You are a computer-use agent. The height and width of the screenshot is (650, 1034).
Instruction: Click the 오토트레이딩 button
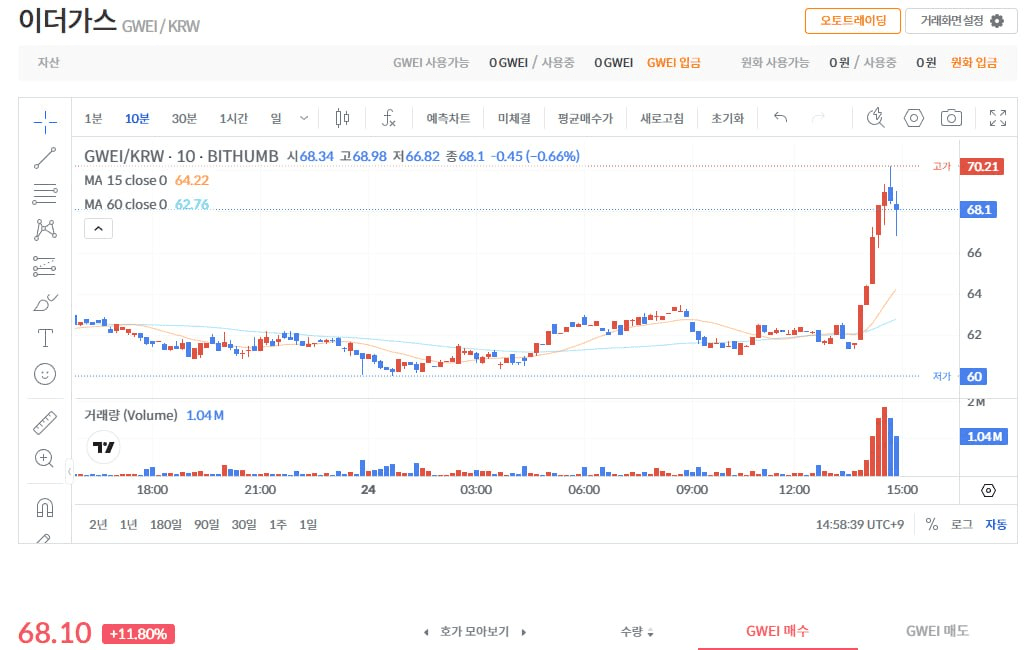click(852, 21)
